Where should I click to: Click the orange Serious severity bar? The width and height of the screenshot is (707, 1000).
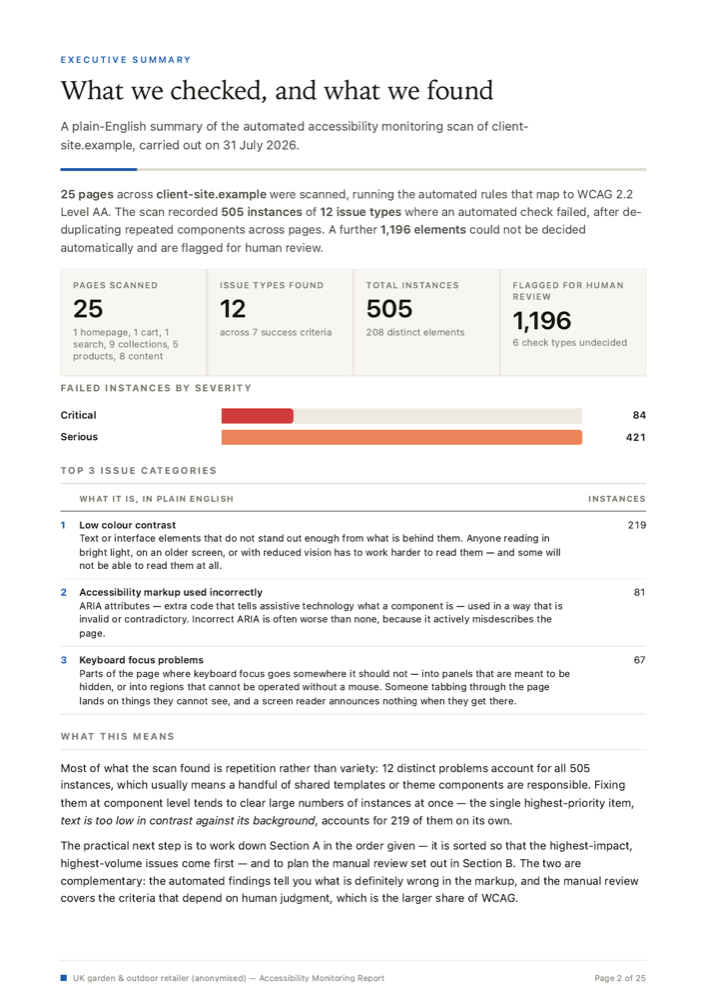(402, 438)
